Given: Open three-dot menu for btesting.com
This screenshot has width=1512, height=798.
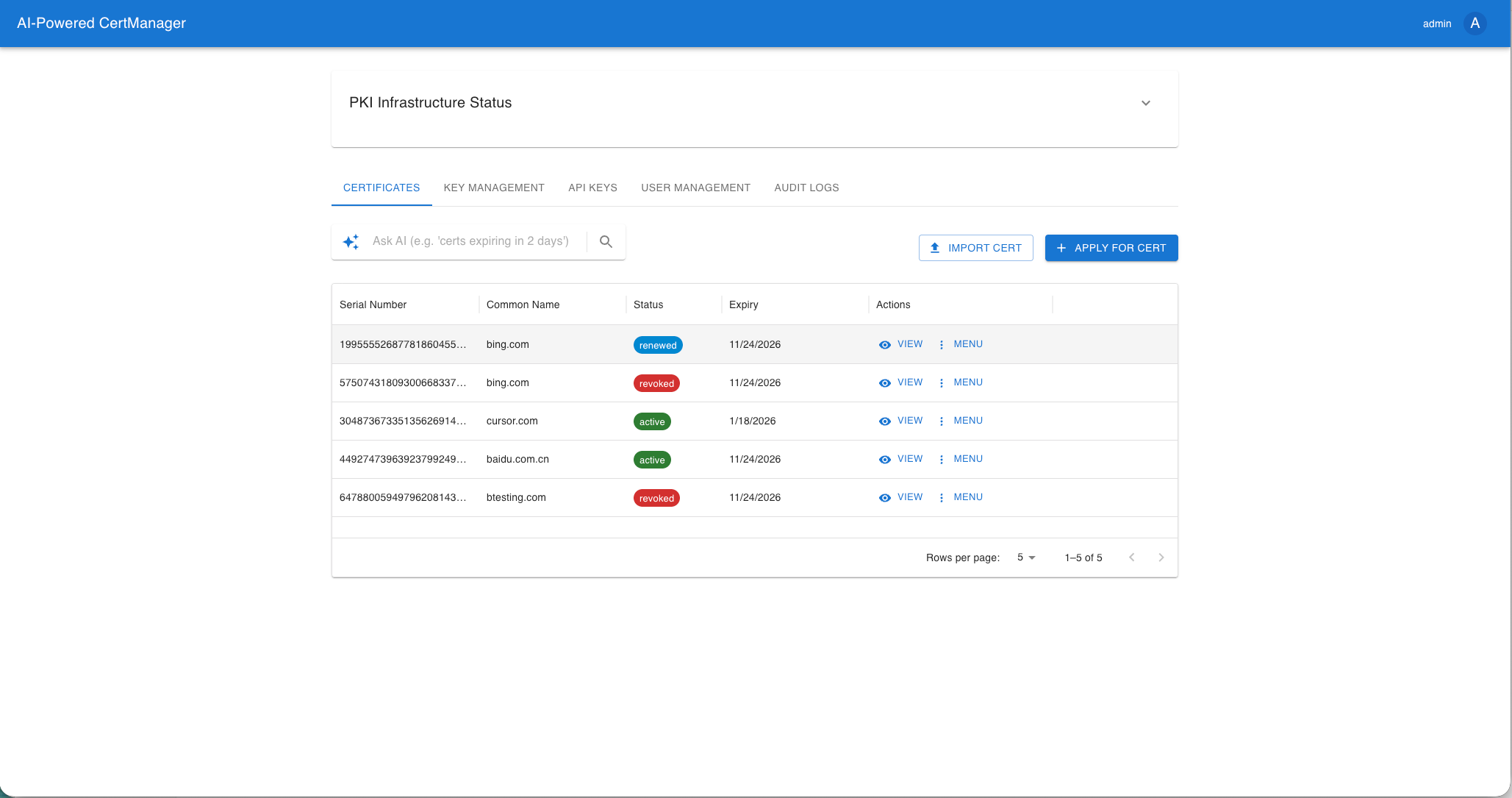Looking at the screenshot, I should click(x=942, y=498).
